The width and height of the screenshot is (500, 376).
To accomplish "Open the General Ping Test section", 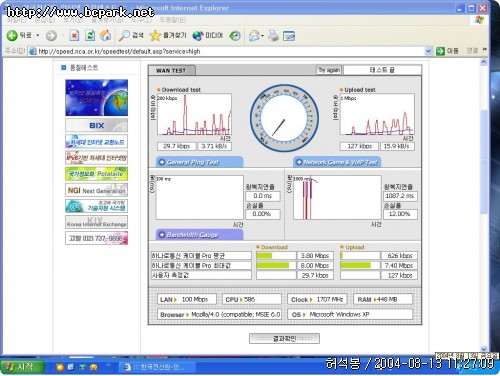I will (199, 162).
